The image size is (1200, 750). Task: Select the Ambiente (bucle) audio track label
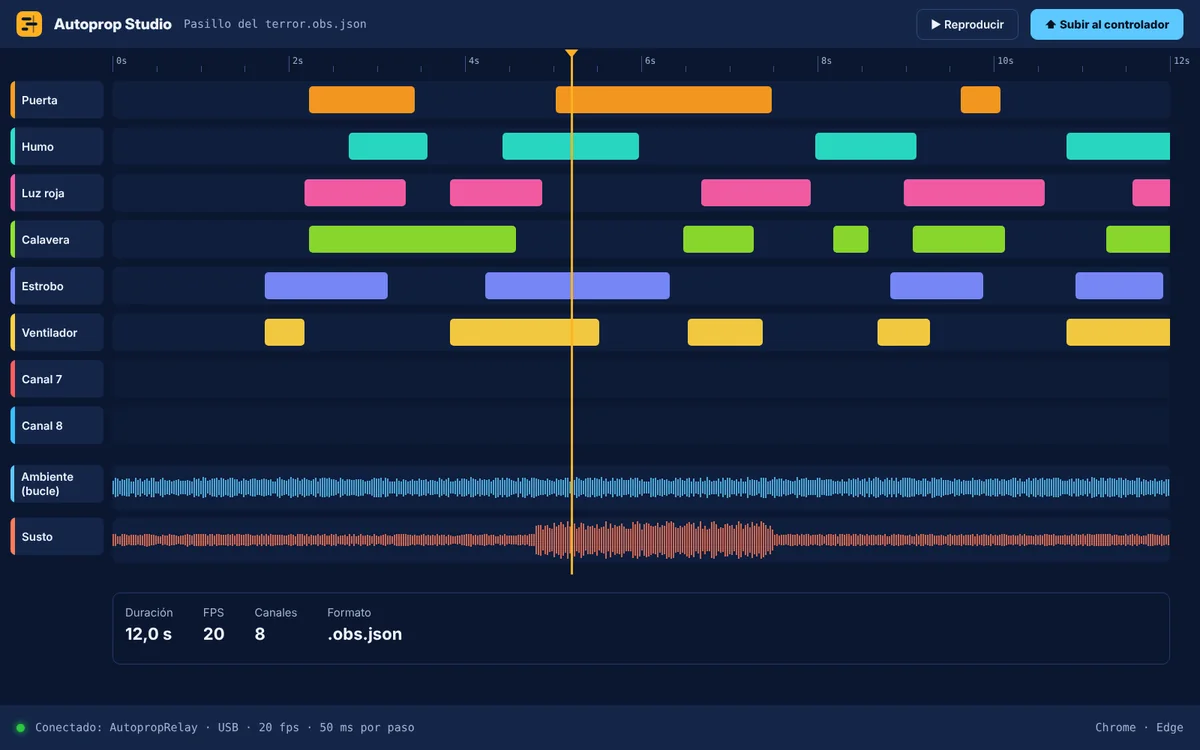pos(57,484)
